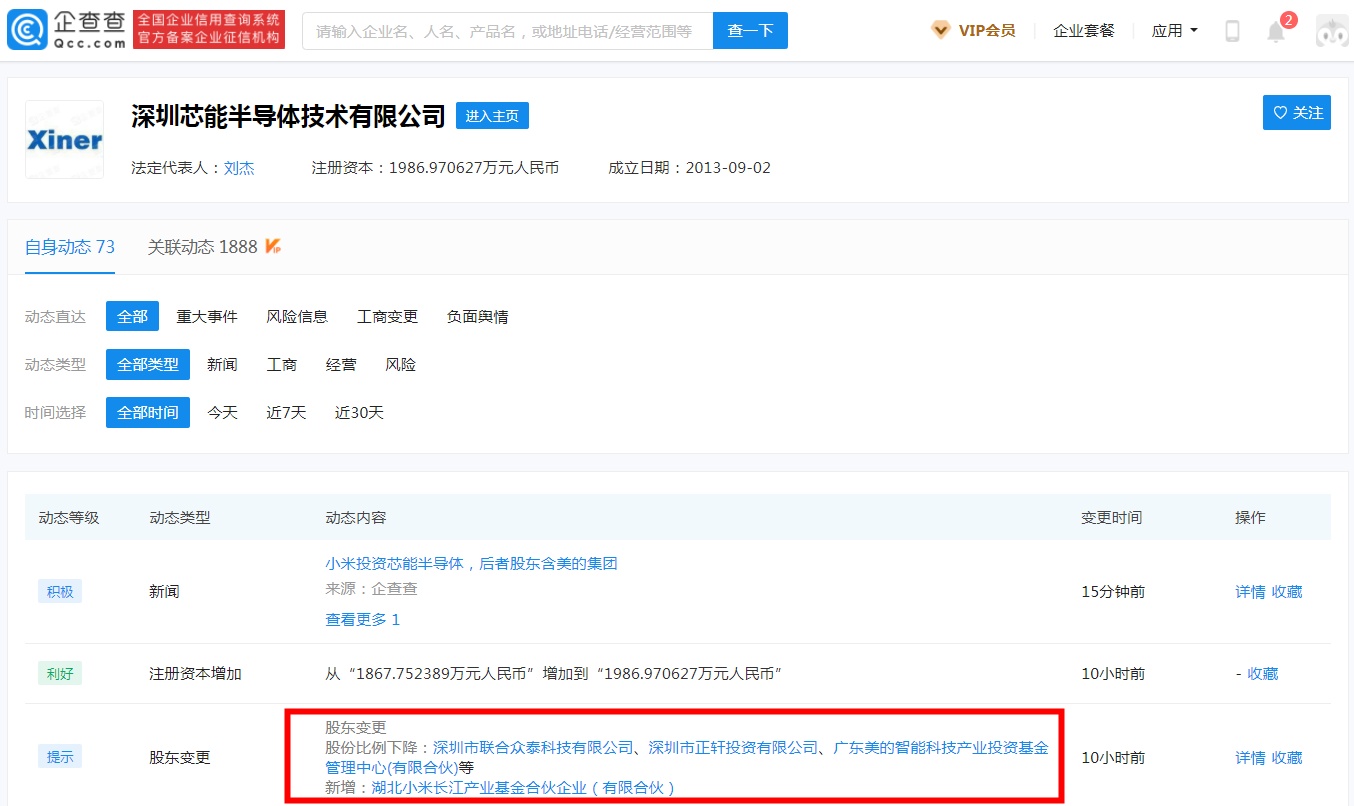Screen dimensions: 1354x806
Task: Click the 关注 follow button
Action: coord(1296,113)
